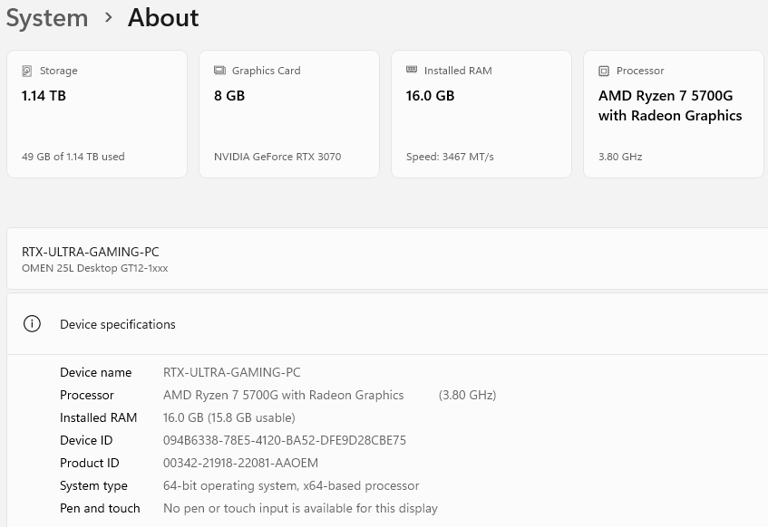Collapse the Device specifications section
The width and height of the screenshot is (768, 527).
tap(387, 324)
